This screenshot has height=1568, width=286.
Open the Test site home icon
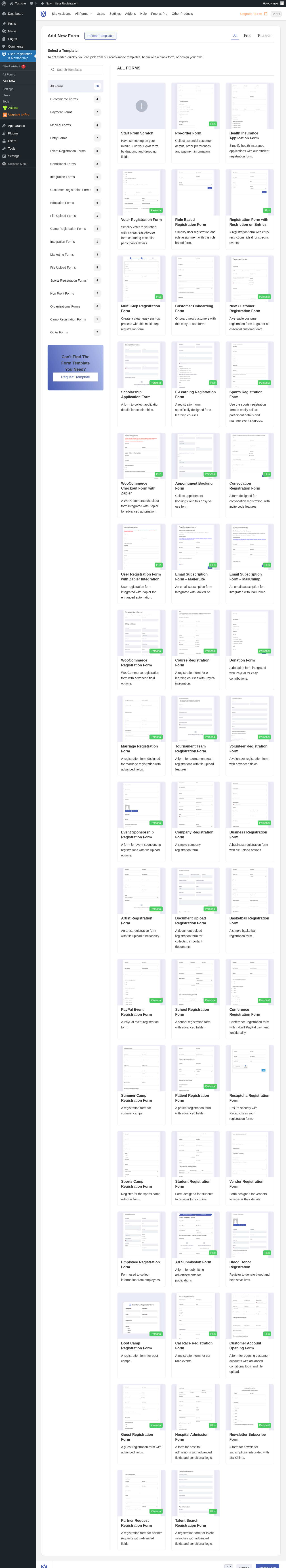tap(12, 4)
